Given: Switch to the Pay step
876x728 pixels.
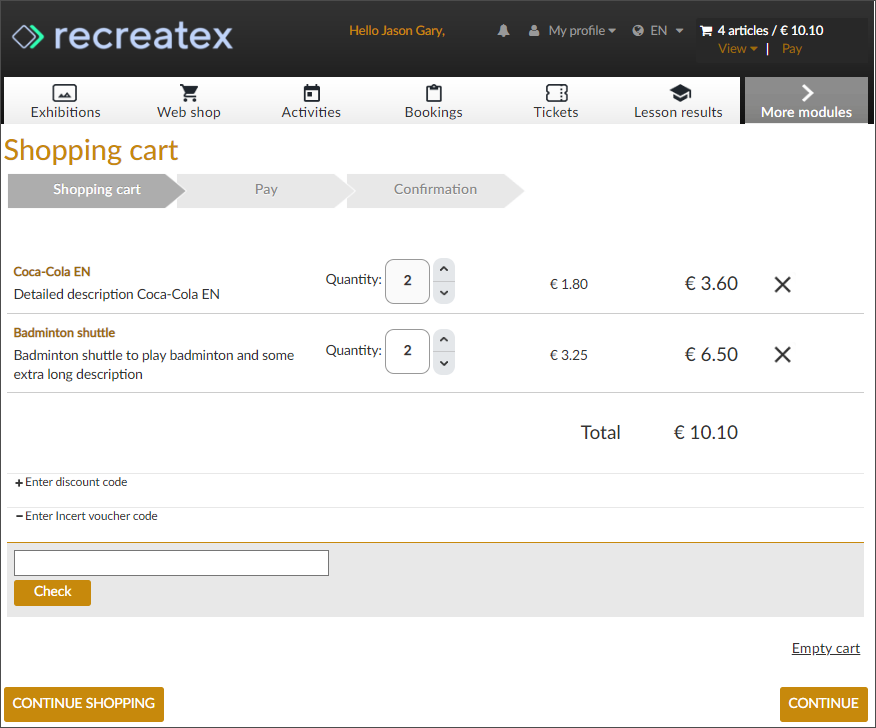Looking at the screenshot, I should [266, 189].
